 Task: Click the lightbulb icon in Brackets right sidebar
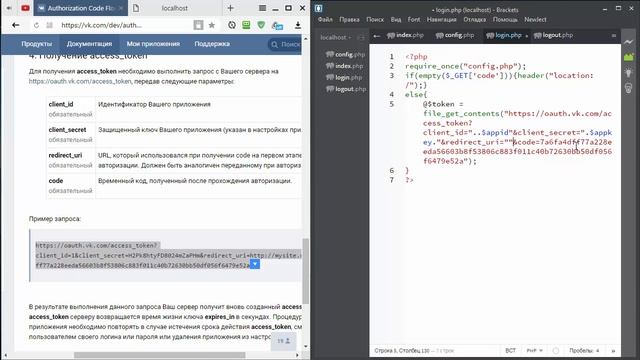(628, 73)
